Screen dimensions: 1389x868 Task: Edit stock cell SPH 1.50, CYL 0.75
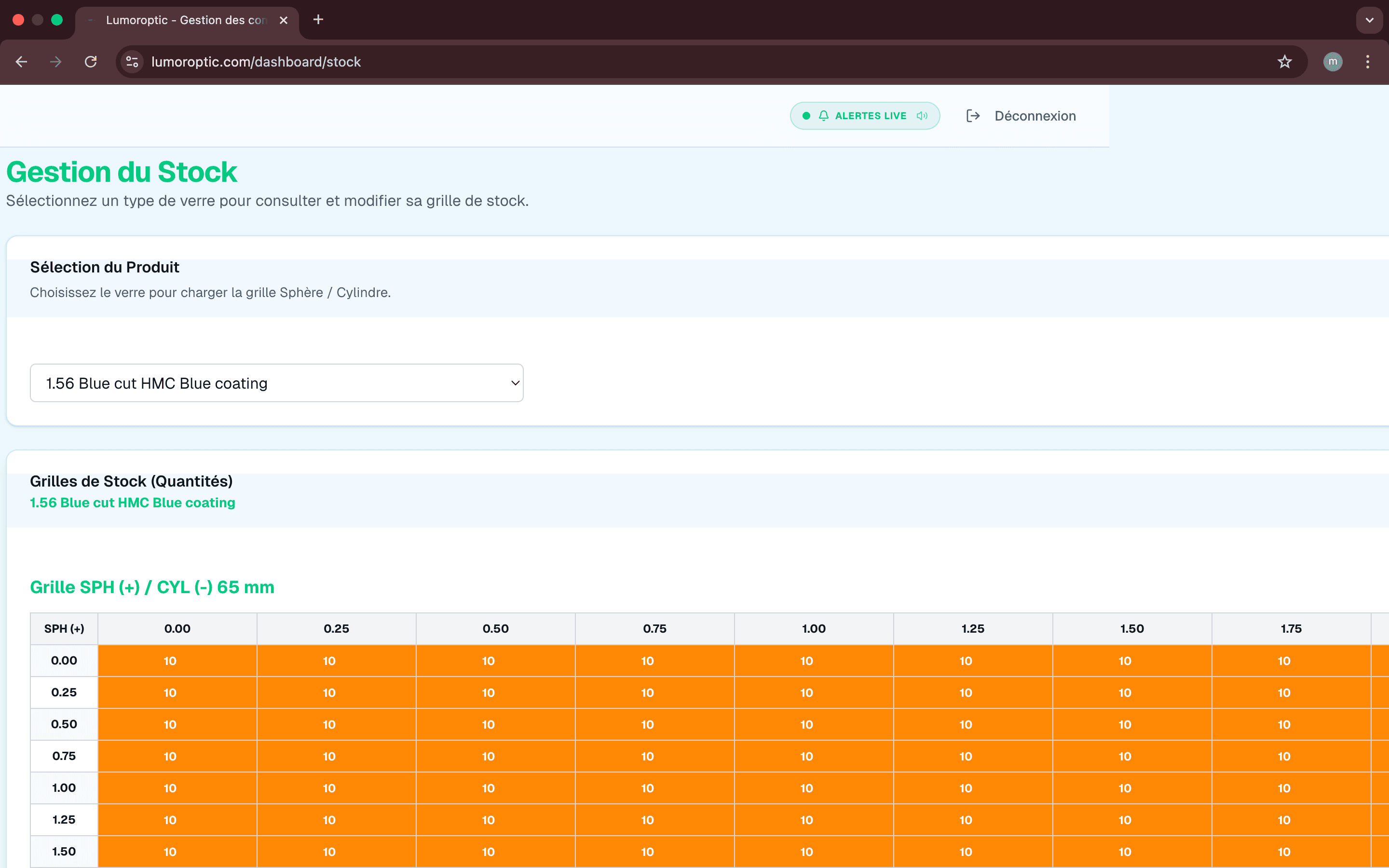(655, 852)
